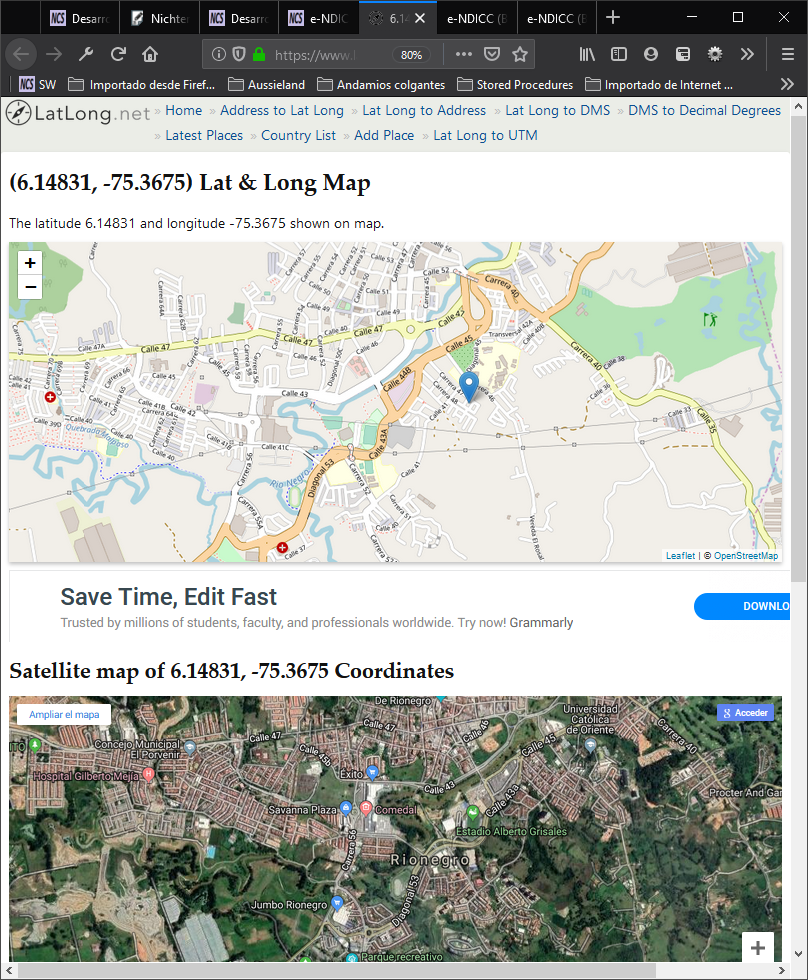
Task: Click the map zoom in plus button
Action: 30,263
